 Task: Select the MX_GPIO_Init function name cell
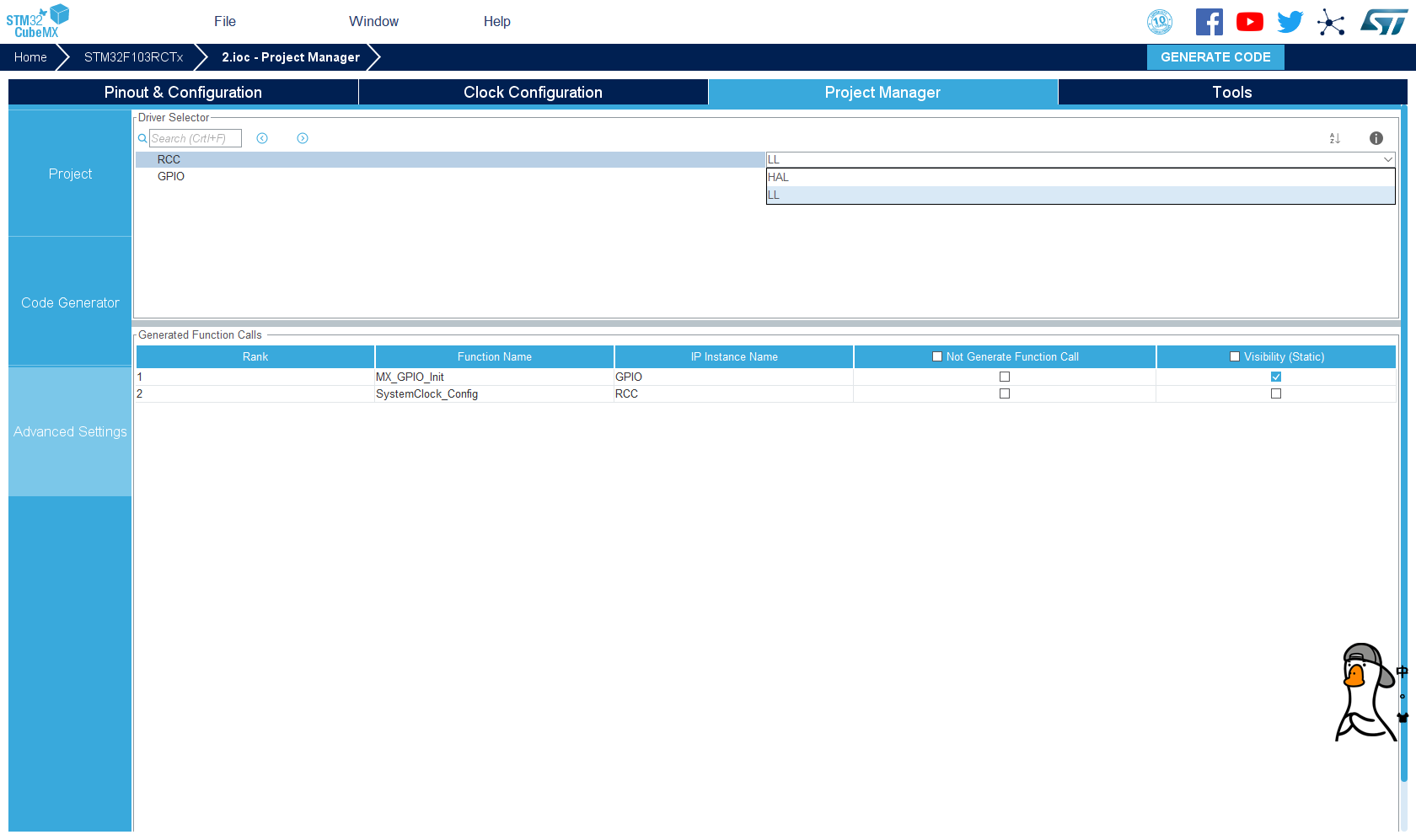pyautogui.click(x=495, y=377)
